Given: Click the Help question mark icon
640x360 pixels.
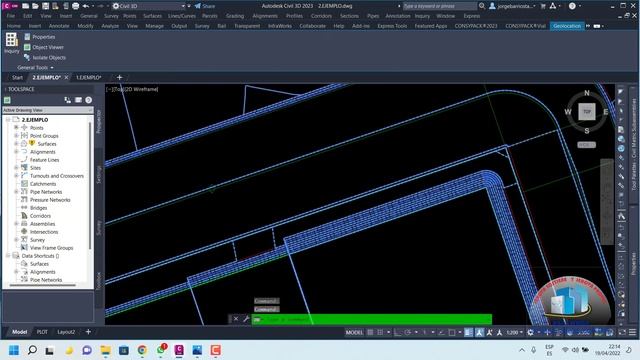Looking at the screenshot, I should (572, 6).
